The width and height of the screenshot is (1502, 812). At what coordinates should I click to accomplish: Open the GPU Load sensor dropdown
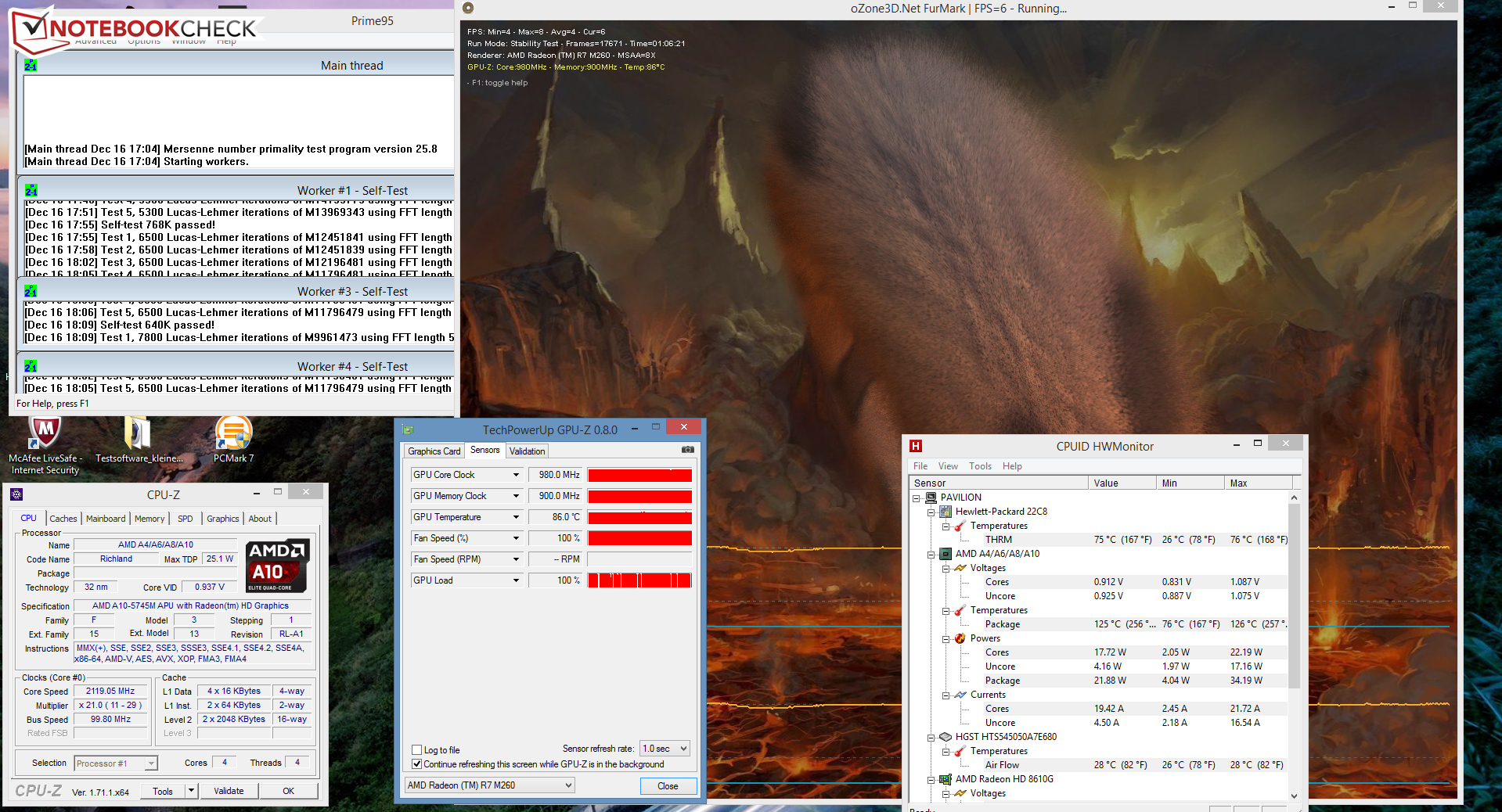[516, 580]
